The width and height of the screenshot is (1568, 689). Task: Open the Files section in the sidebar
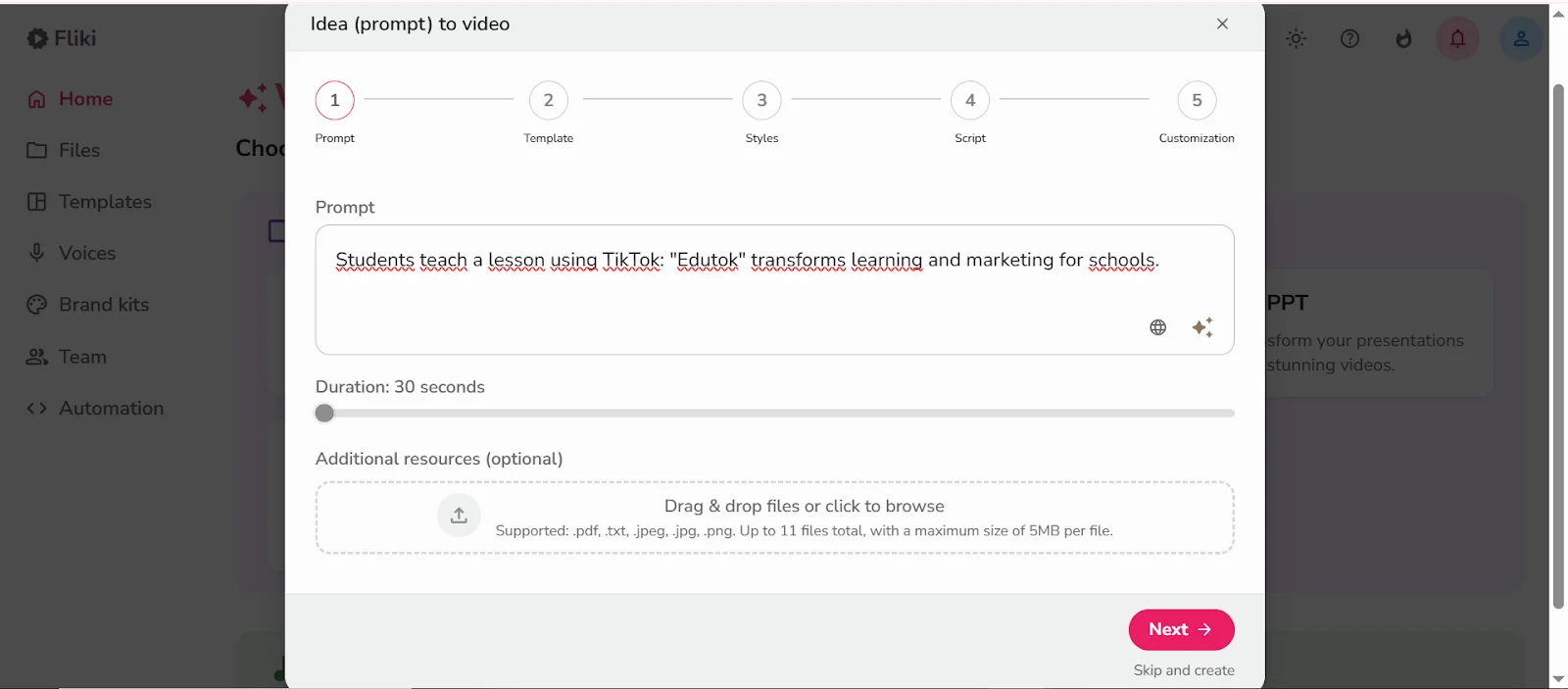pyautogui.click(x=64, y=150)
